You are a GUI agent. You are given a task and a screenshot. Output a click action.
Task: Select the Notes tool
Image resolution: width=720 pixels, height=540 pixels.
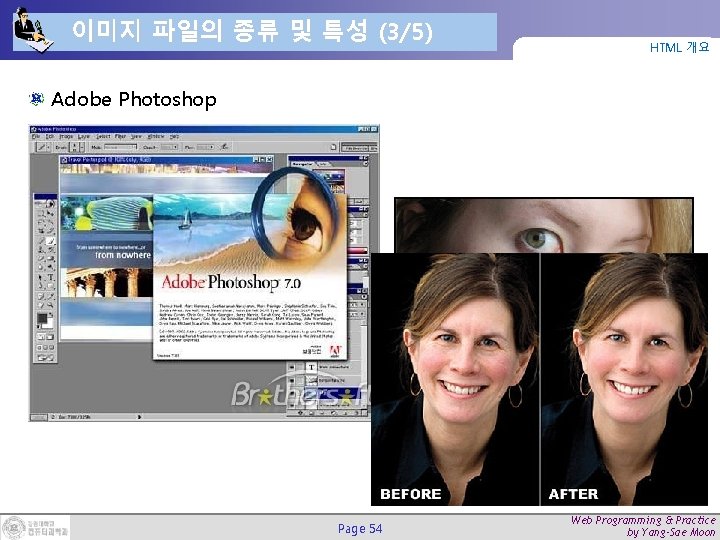40,296
